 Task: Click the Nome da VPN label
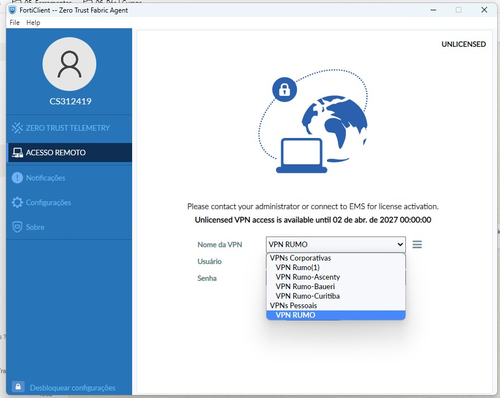tap(220, 245)
